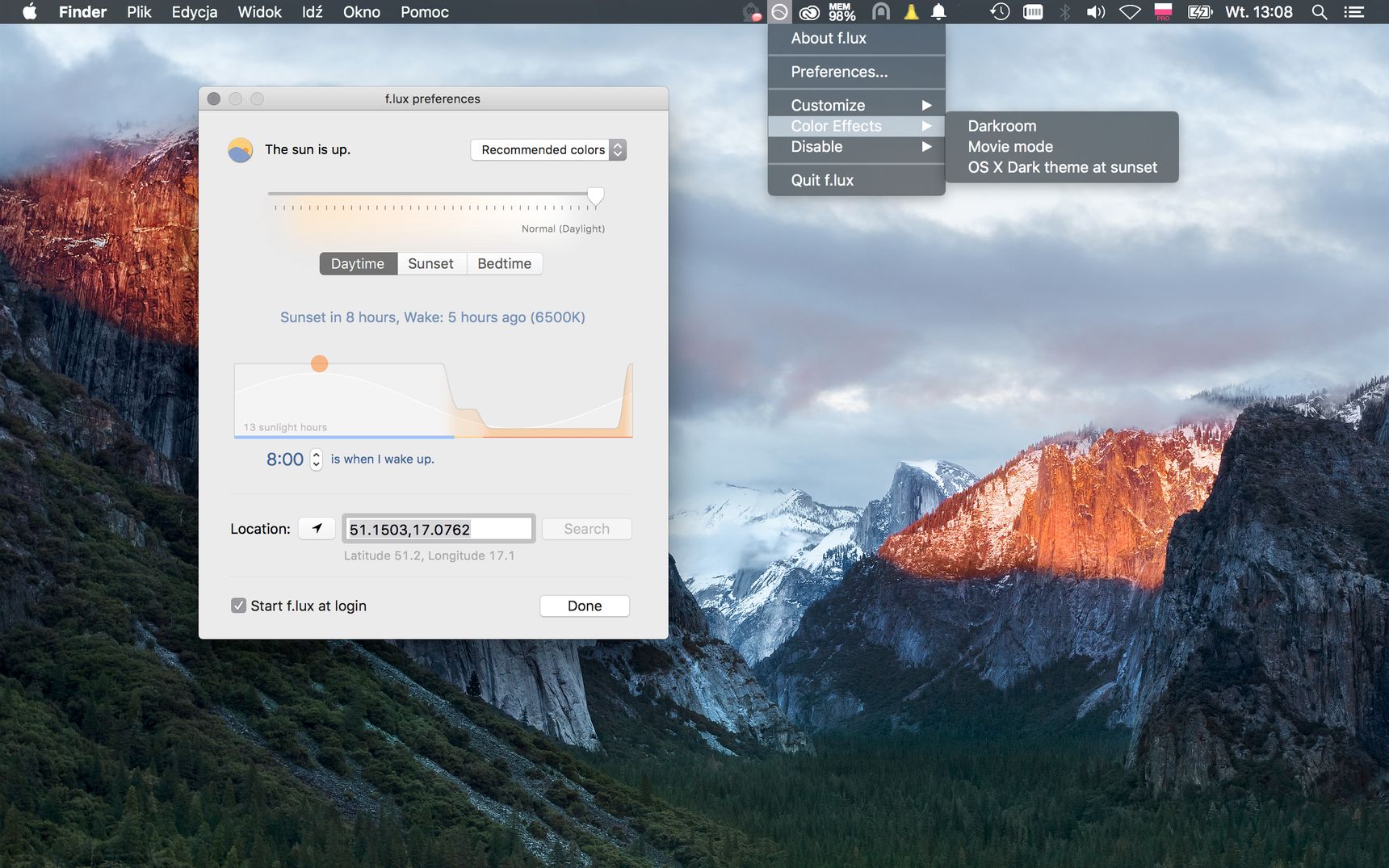Open the Pomoc menu
The height and width of the screenshot is (868, 1389).
[425, 12]
